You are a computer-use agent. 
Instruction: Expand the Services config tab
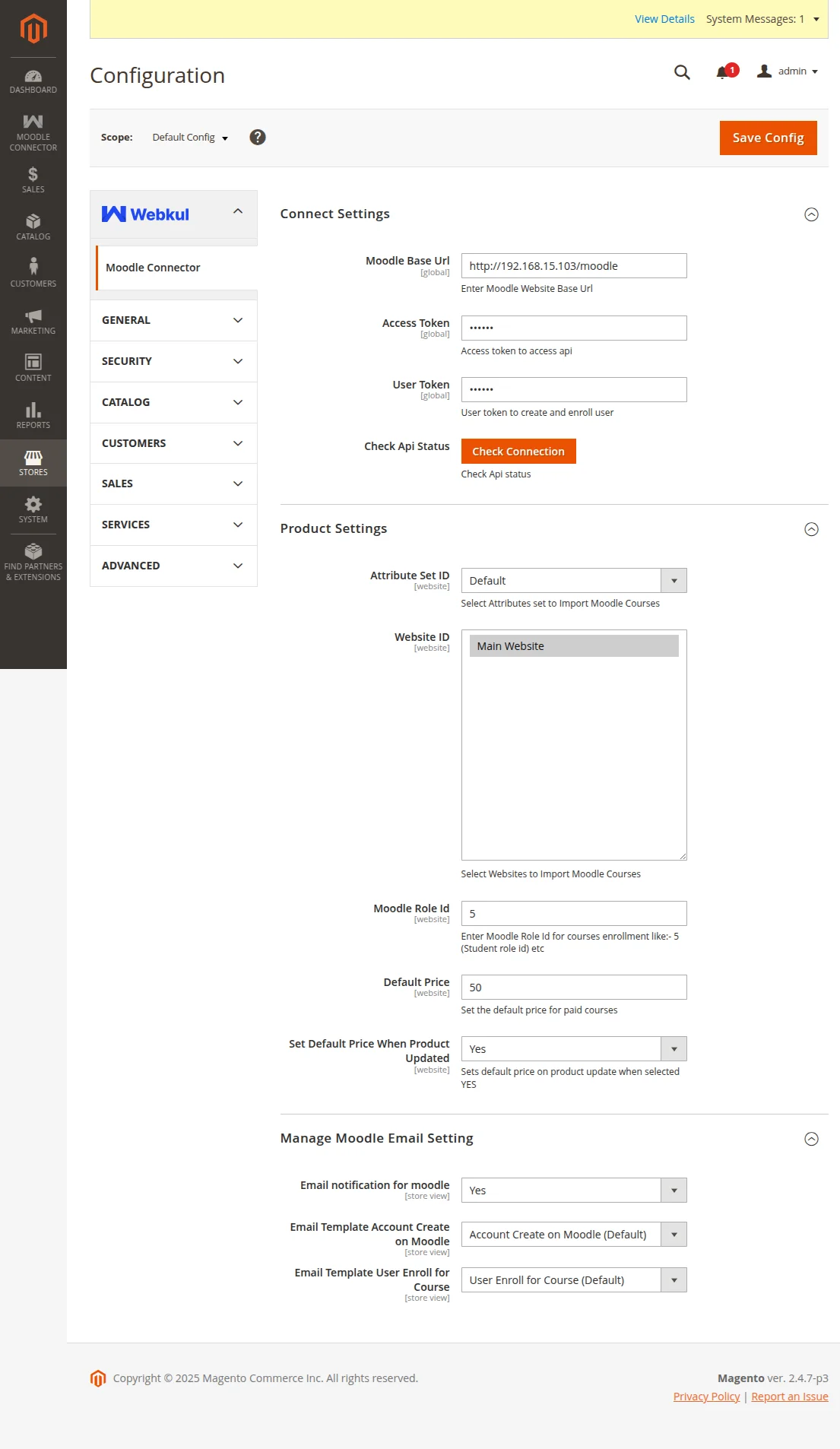click(173, 525)
